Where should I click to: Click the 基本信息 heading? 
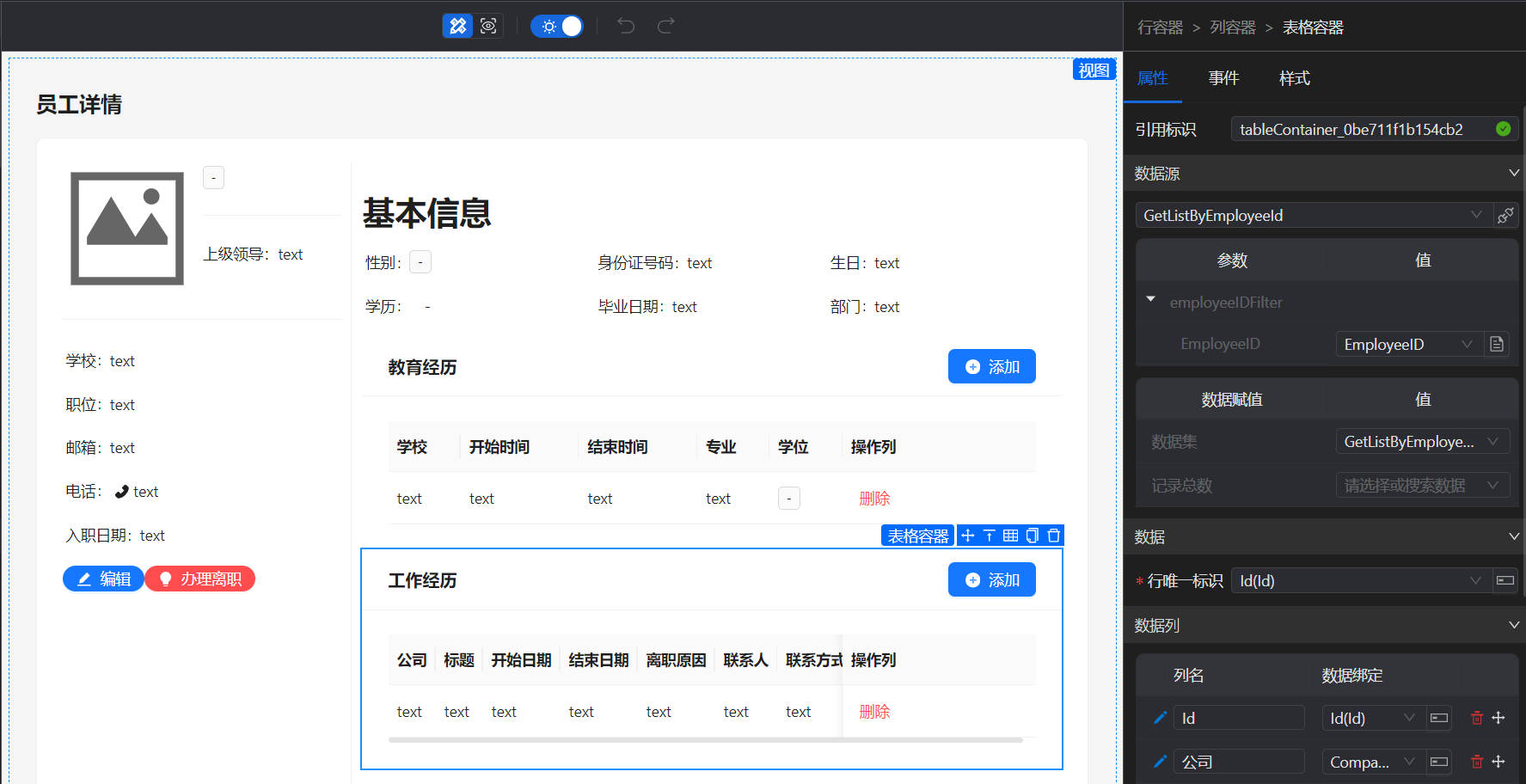[x=426, y=212]
